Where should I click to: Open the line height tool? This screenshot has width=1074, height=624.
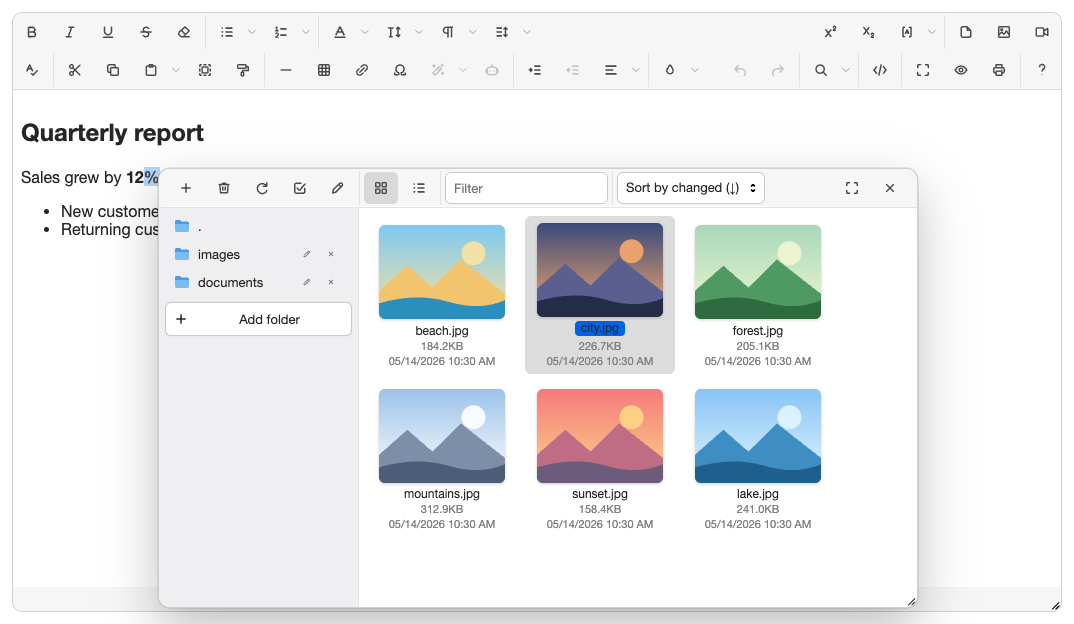pyautogui.click(x=502, y=32)
